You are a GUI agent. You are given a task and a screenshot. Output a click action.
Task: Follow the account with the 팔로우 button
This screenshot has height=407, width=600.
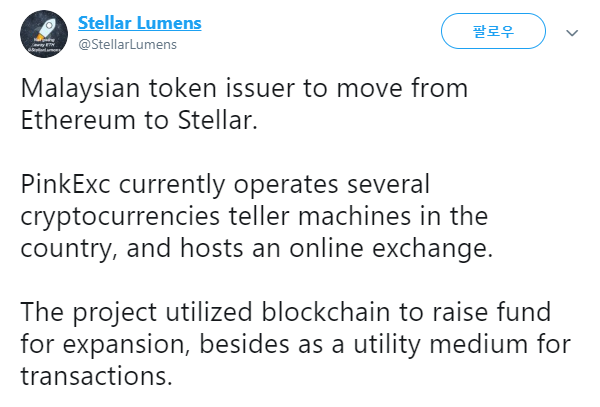coord(493,31)
